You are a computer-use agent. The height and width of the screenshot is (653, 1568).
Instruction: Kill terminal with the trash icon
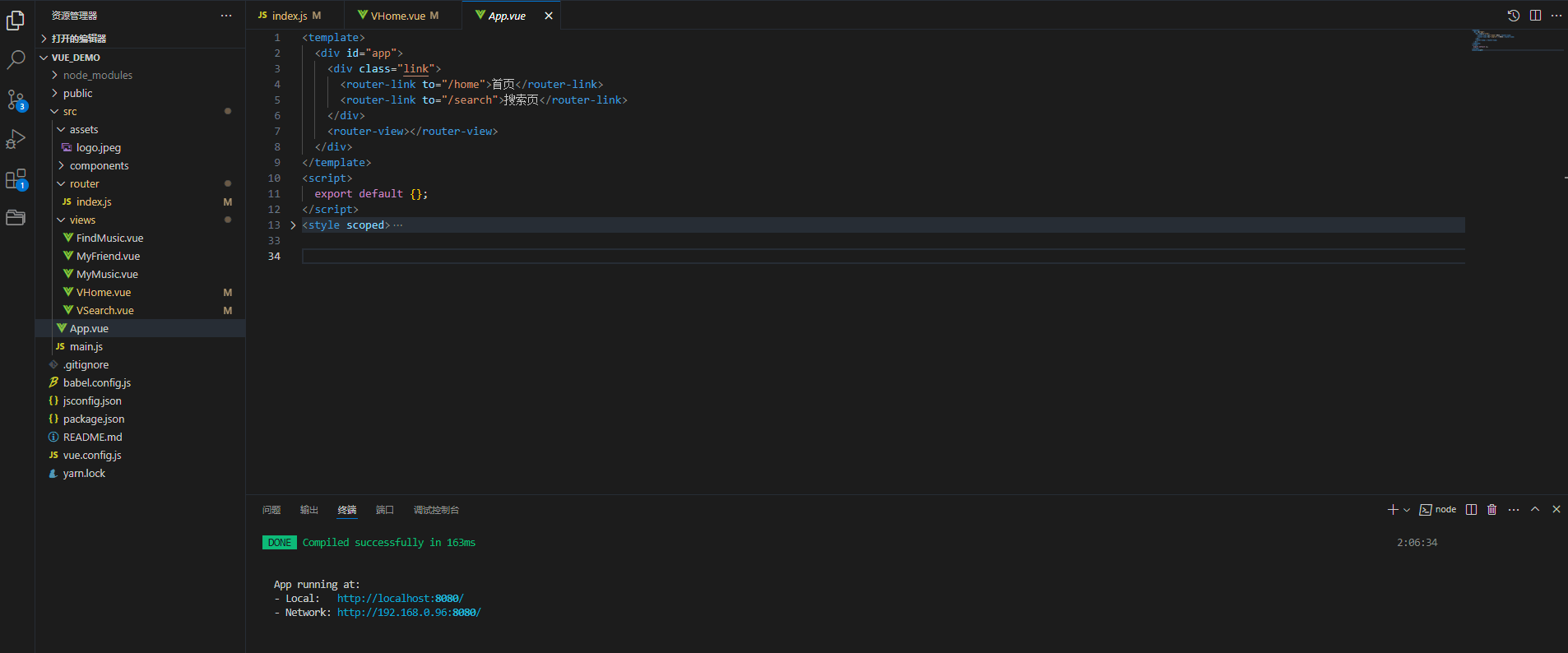(1492, 510)
